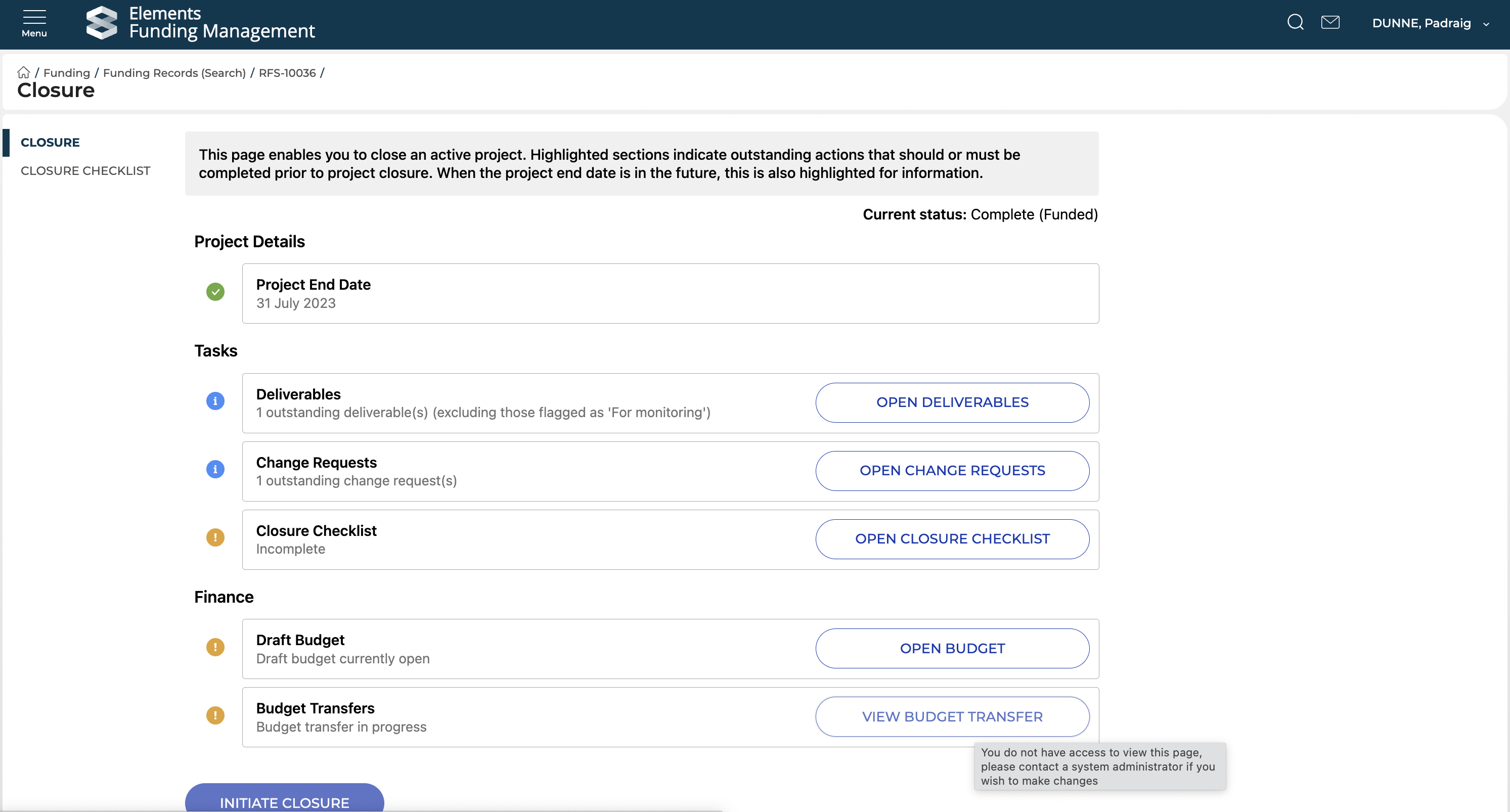Open the search magnifier icon
Screen dimensions: 1510x812
[x=1295, y=23]
